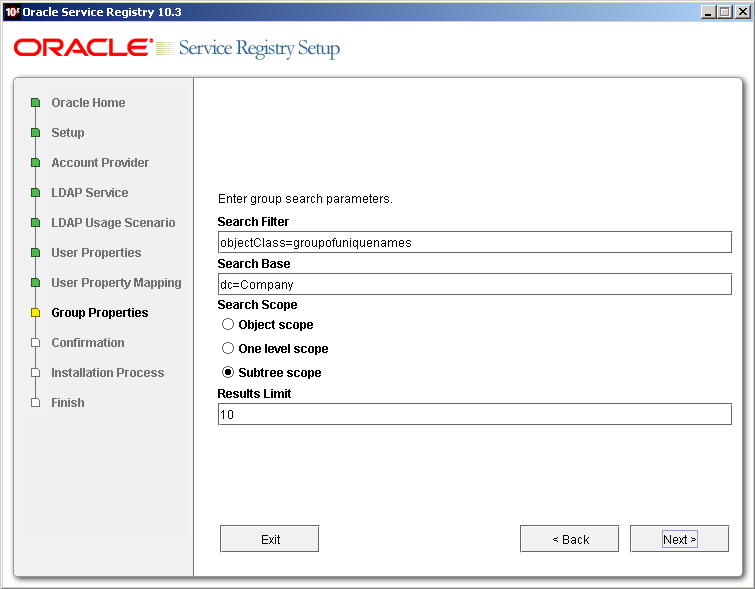755x589 pixels.
Task: Click the Finish step empty marker
Action: (x=36, y=403)
